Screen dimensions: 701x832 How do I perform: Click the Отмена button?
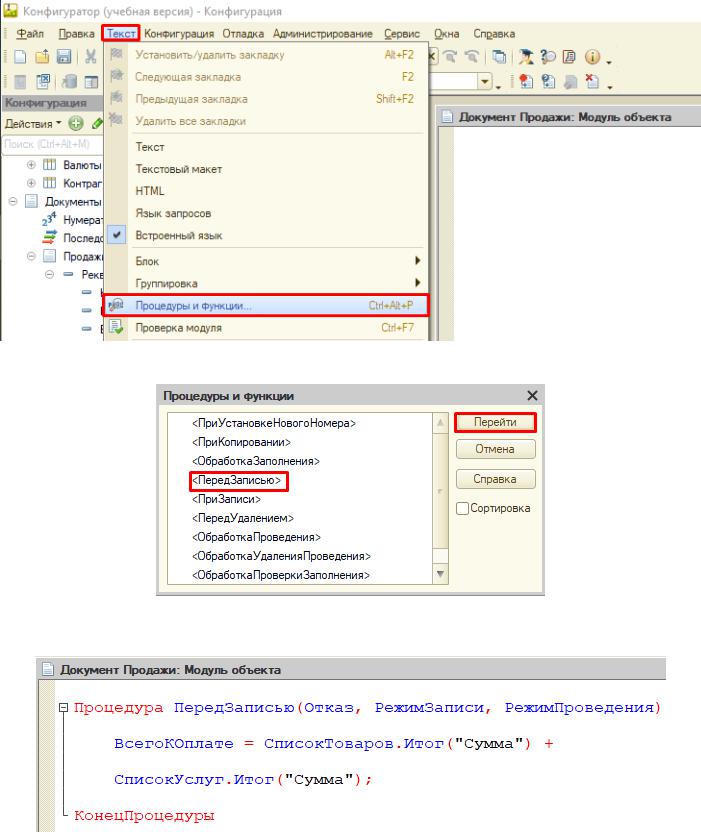(x=495, y=449)
